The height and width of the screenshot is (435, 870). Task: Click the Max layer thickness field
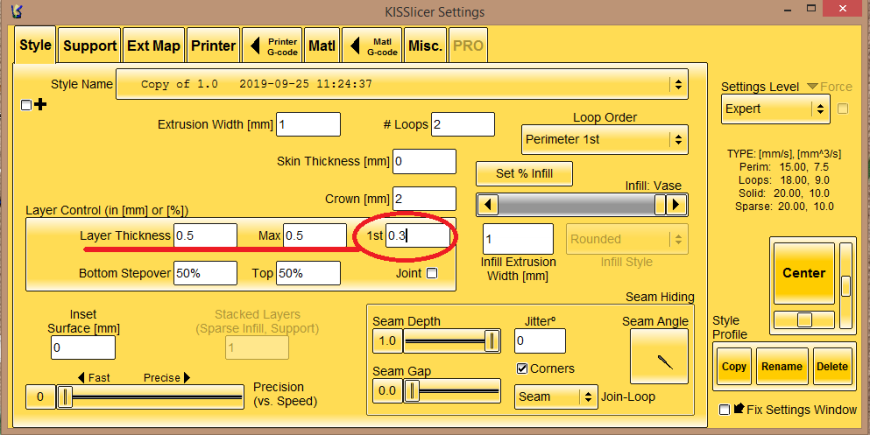click(x=315, y=235)
